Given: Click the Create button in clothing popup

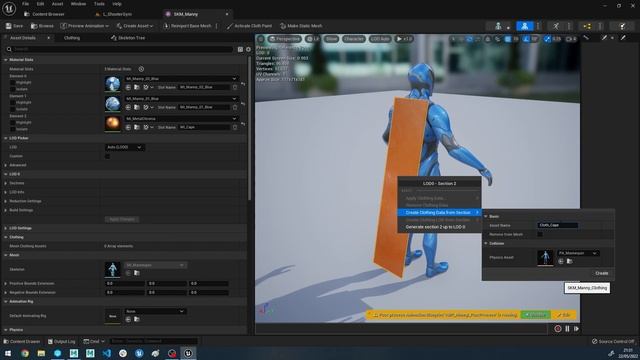Looking at the screenshot, I should click(x=601, y=273).
